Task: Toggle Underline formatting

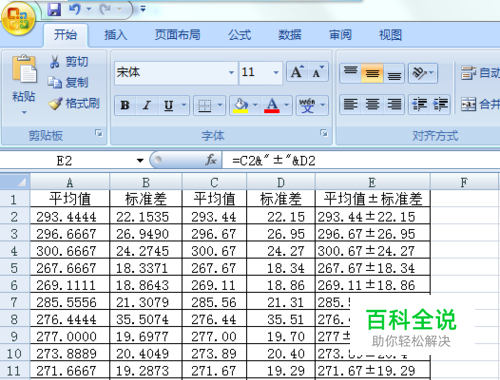Action: 169,105
